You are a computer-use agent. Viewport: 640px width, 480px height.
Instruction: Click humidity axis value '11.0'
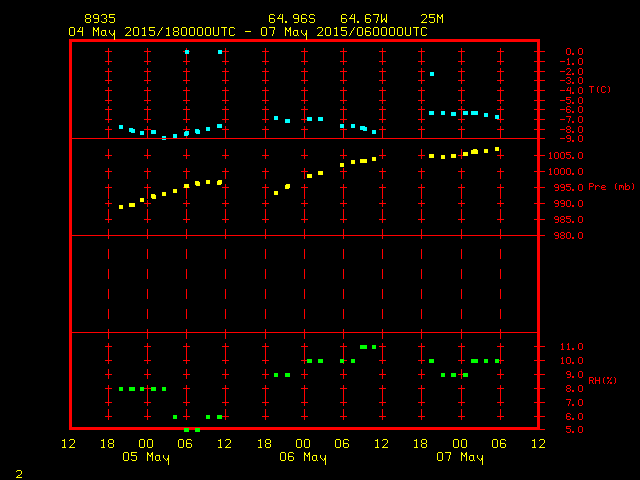pyautogui.click(x=571, y=347)
